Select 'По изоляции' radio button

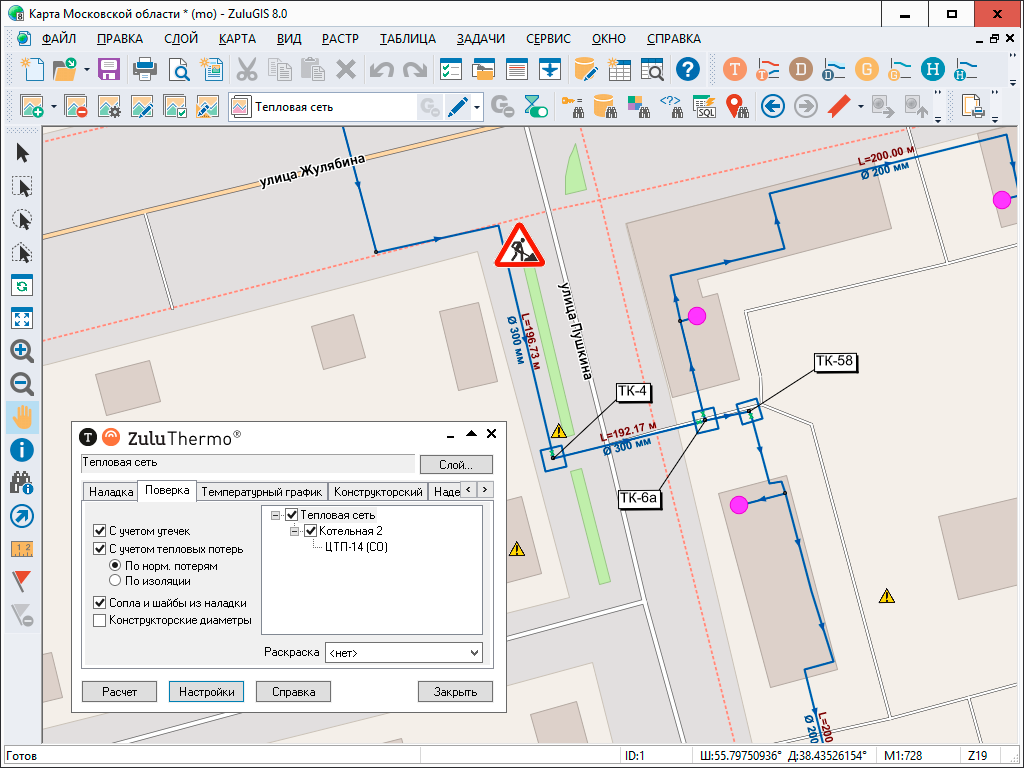[116, 580]
